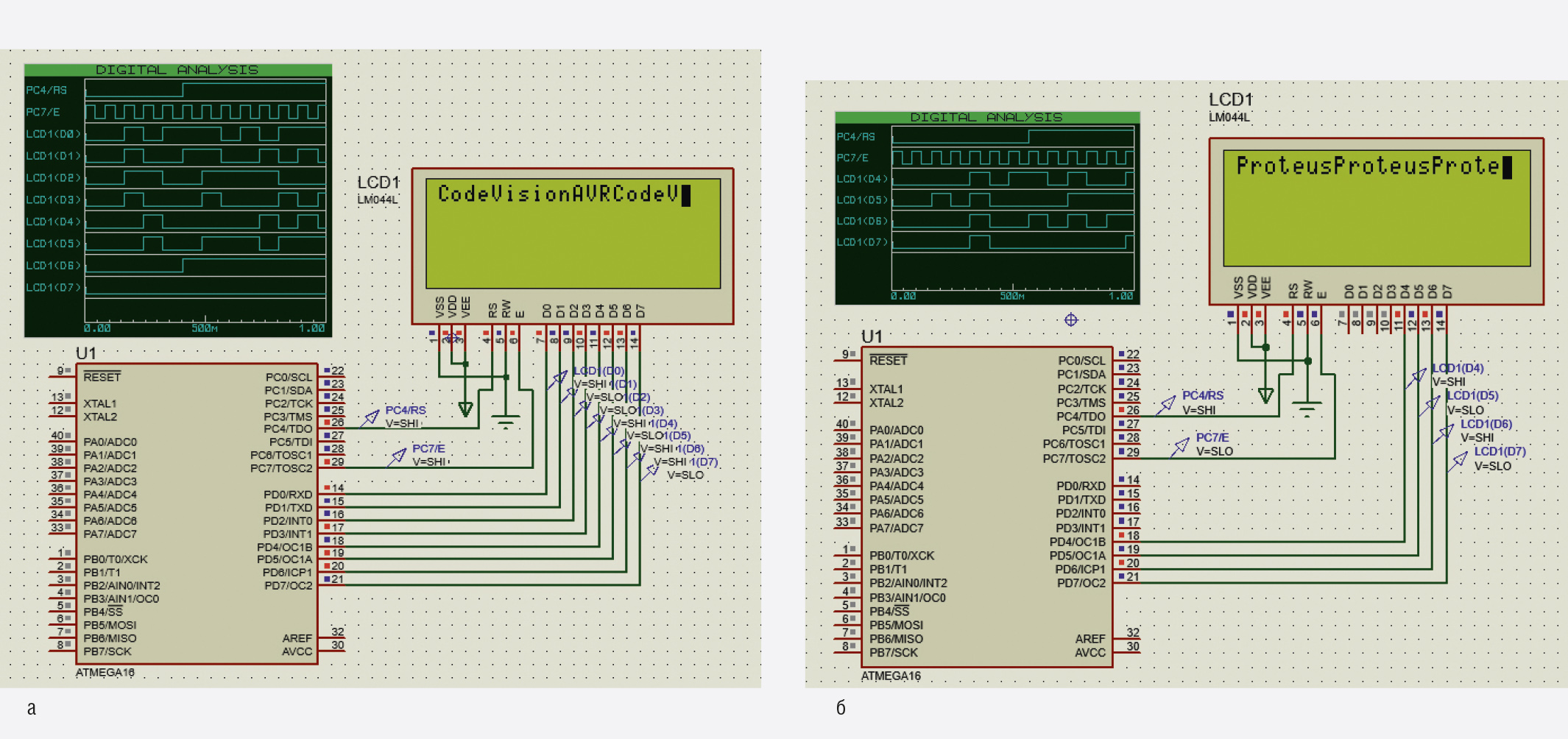Click the LCD1(D5) trace label in right graph

click(x=863, y=199)
